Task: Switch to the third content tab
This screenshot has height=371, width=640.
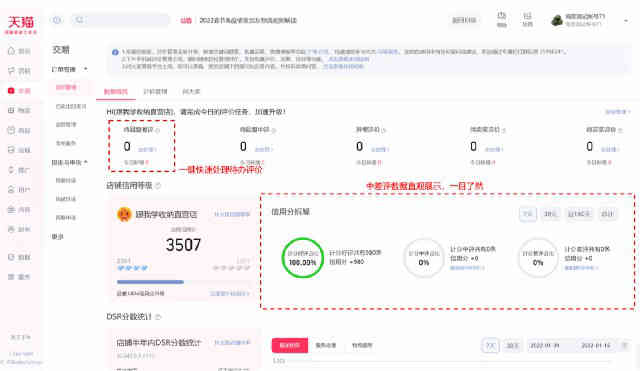Action: click(191, 91)
